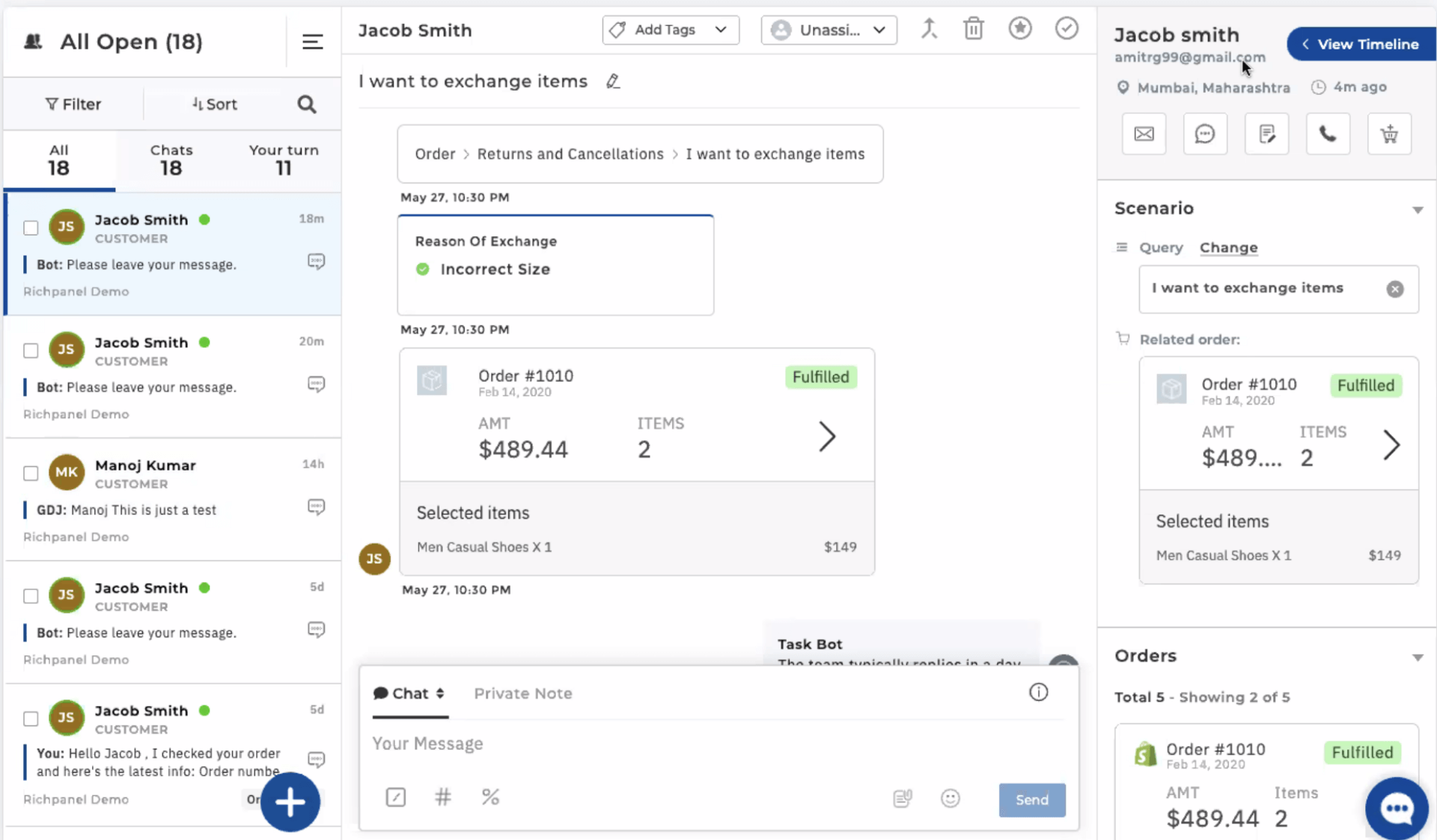Click the hashtag icon in the composer
The image size is (1437, 840).
(443, 797)
